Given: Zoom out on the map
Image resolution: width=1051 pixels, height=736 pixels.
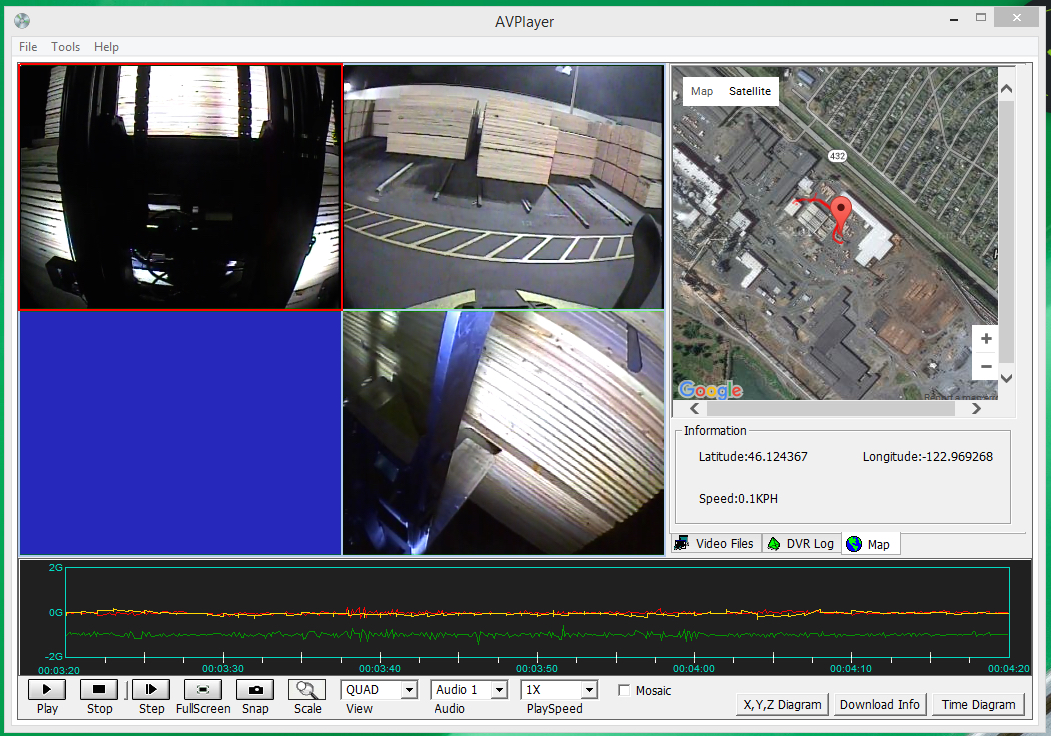Looking at the screenshot, I should [986, 366].
